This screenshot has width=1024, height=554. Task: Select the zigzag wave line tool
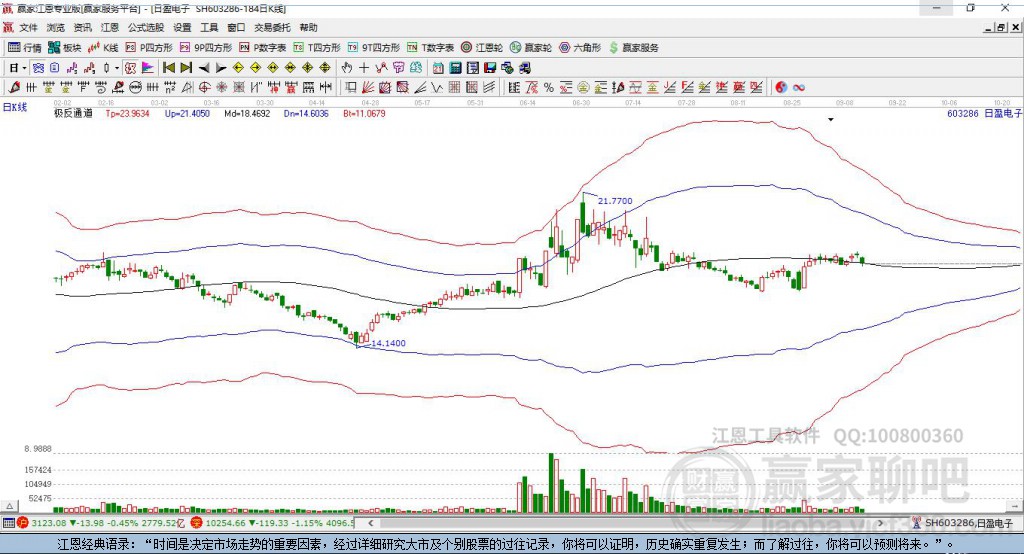coord(438,88)
